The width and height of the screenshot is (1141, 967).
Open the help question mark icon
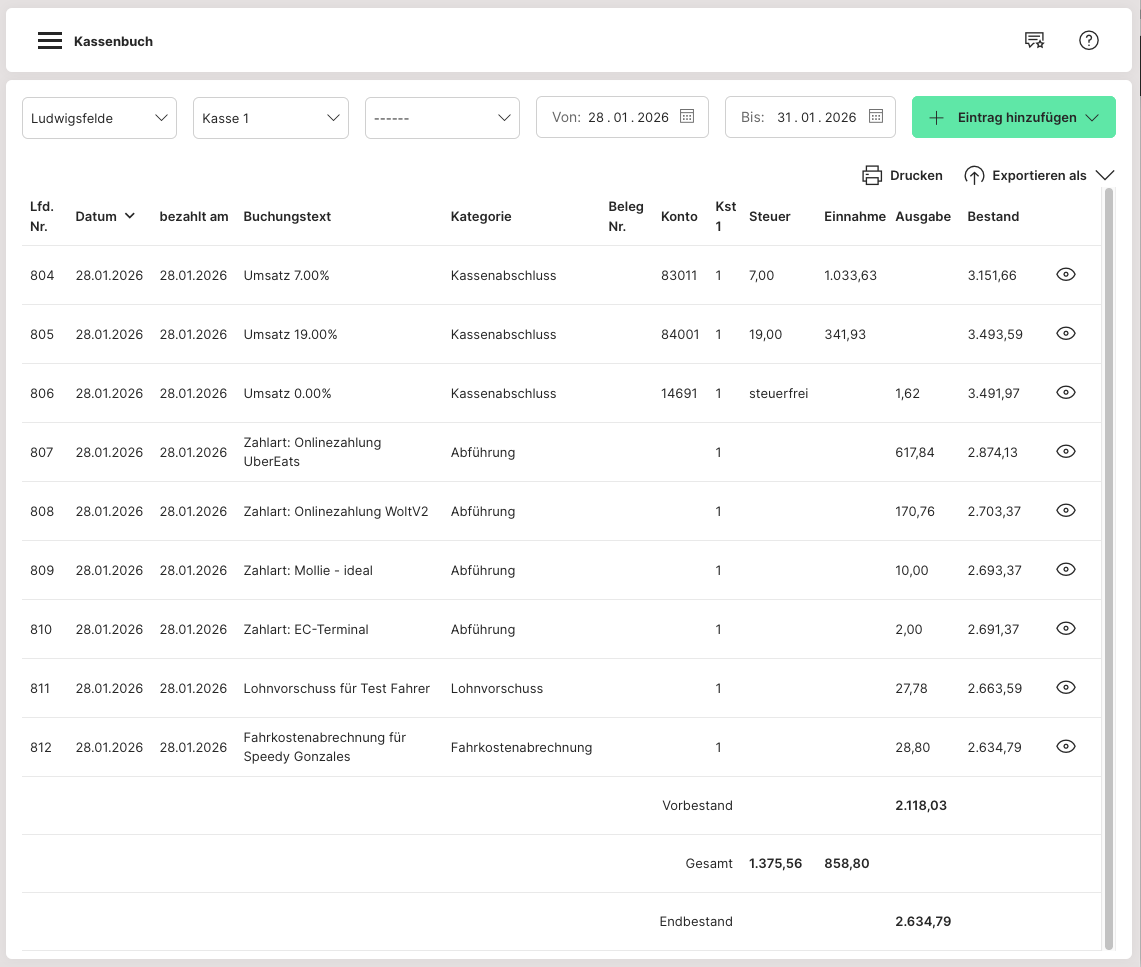[x=1089, y=41]
